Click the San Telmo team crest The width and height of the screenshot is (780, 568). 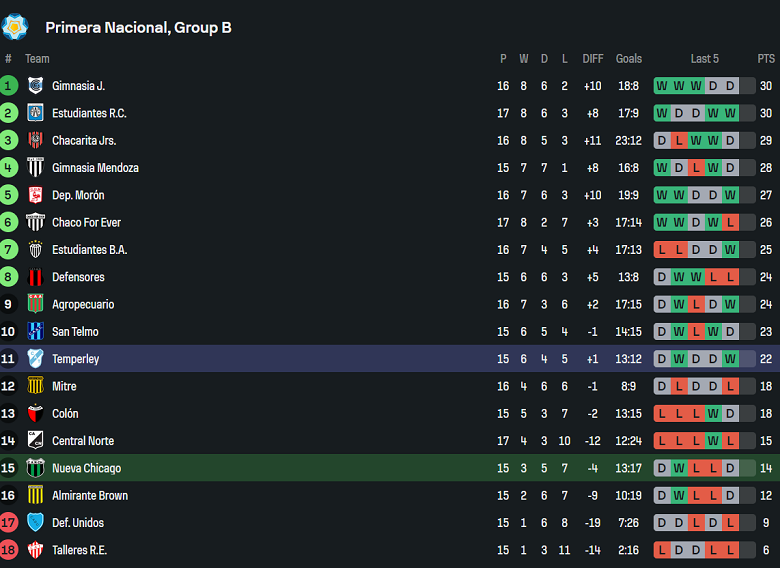click(36, 331)
